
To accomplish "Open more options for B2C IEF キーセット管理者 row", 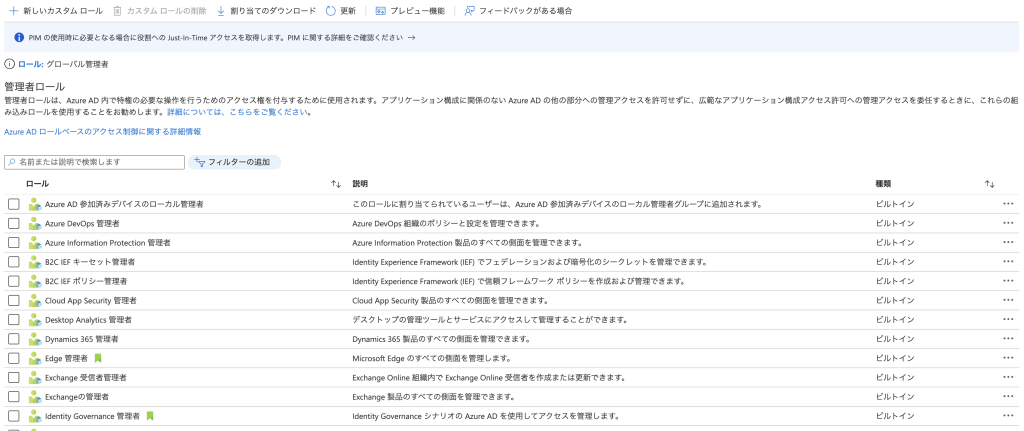I will click(x=1008, y=263).
